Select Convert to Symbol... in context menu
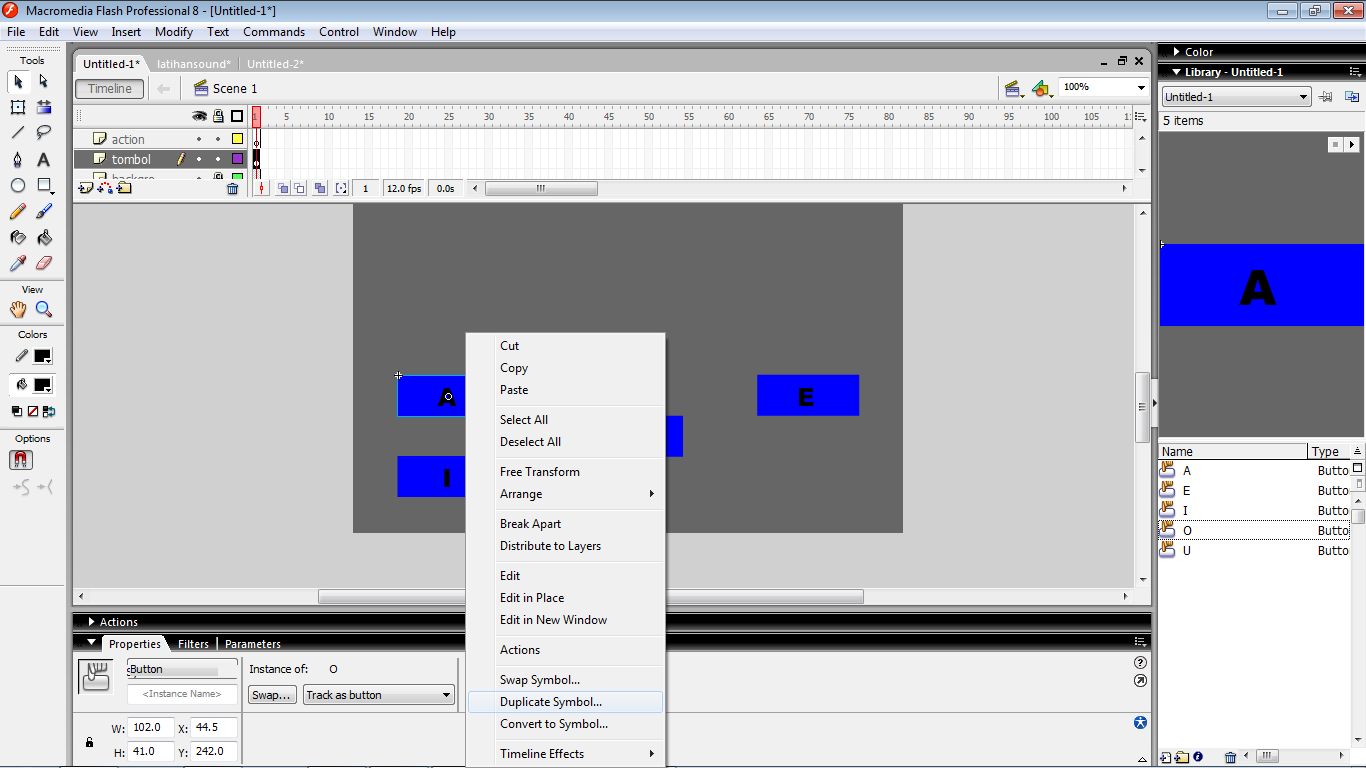This screenshot has width=1366, height=768. (x=566, y=724)
